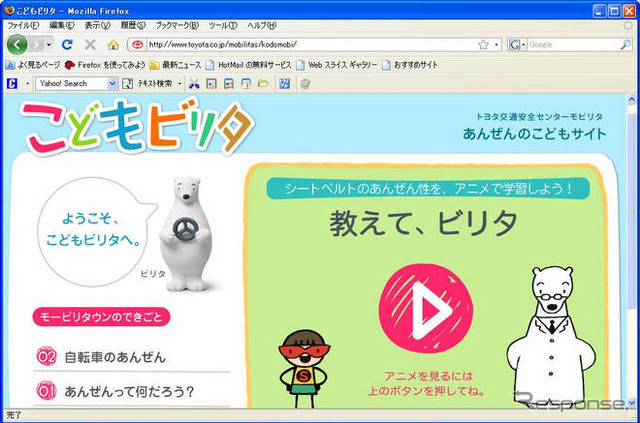Click the 教えて、ビリタ title text
The width and height of the screenshot is (640, 423).
[x=423, y=223]
